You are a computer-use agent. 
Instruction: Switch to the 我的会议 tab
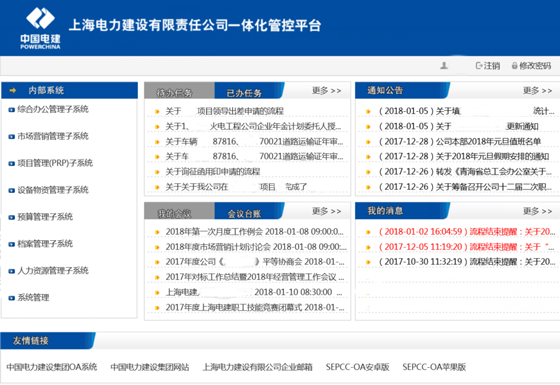click(179, 211)
